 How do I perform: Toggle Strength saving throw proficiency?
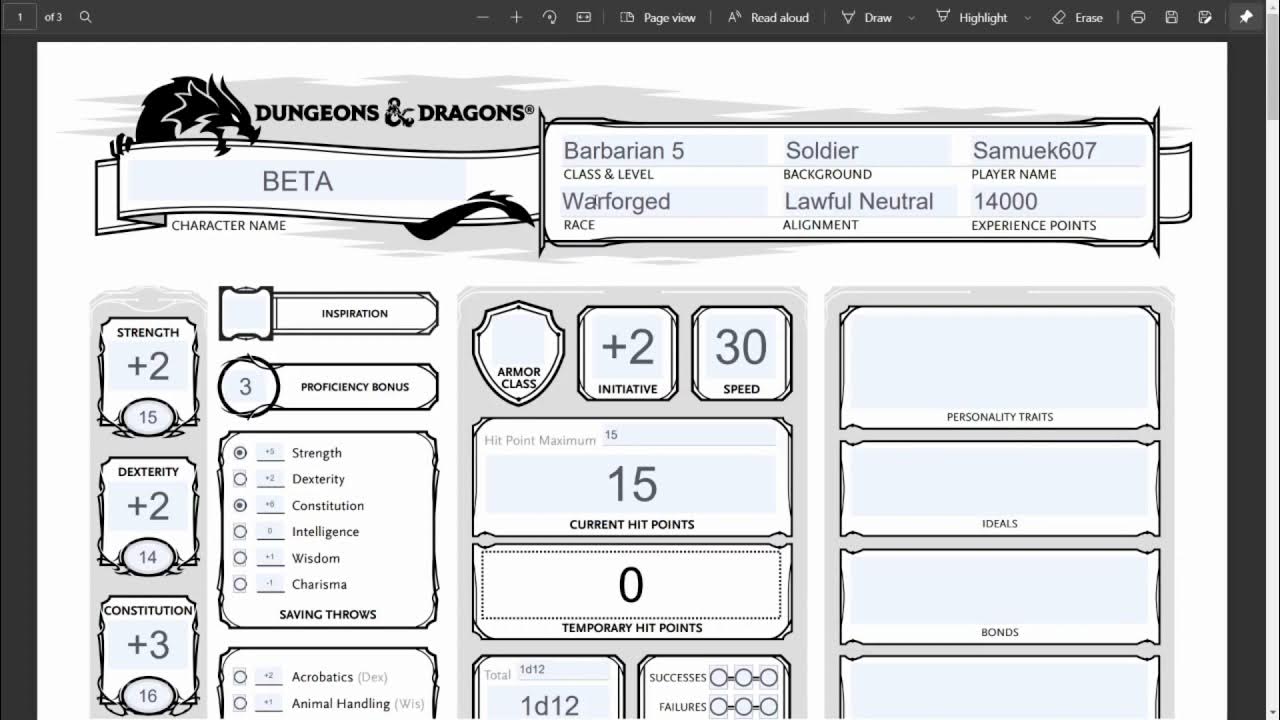(240, 453)
